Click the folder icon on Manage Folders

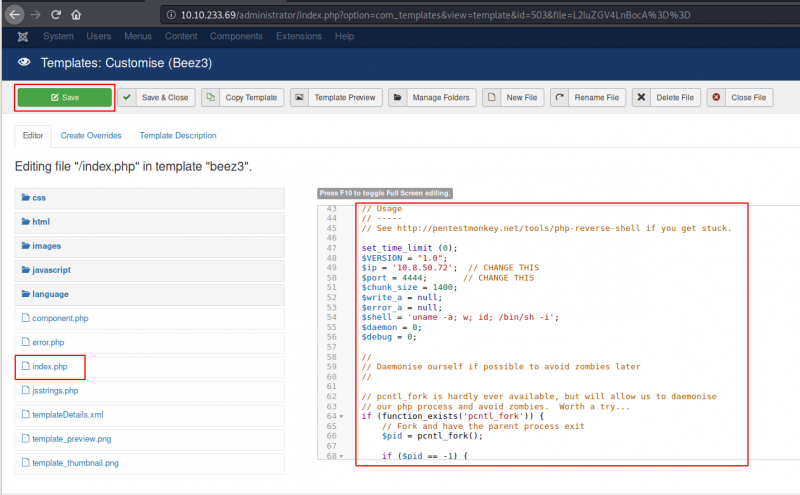(397, 97)
